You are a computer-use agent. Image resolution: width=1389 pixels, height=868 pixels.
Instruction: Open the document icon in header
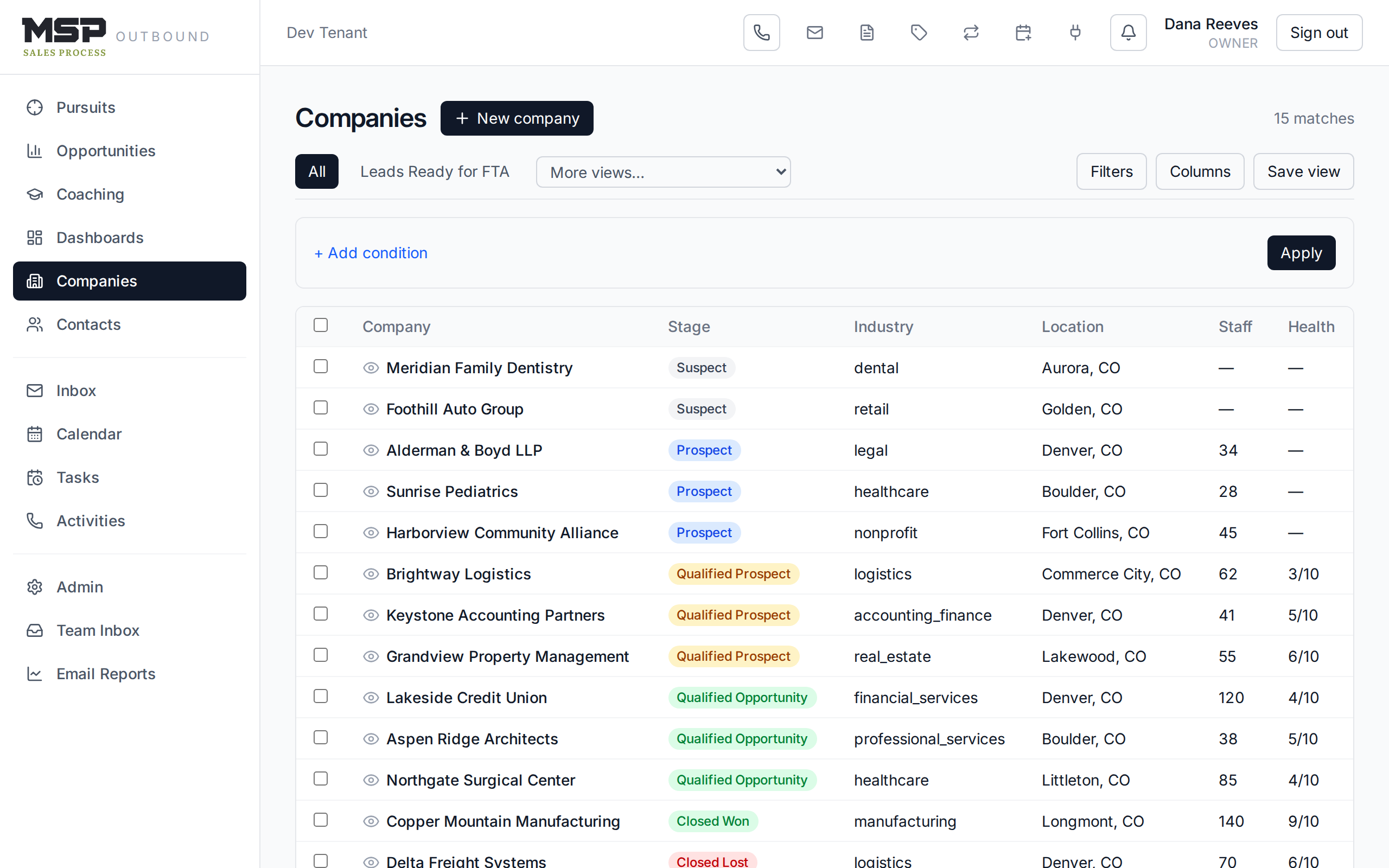866,33
